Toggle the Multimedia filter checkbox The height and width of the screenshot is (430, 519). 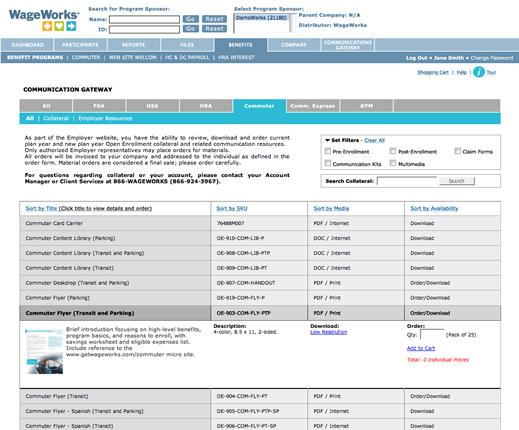(x=393, y=163)
